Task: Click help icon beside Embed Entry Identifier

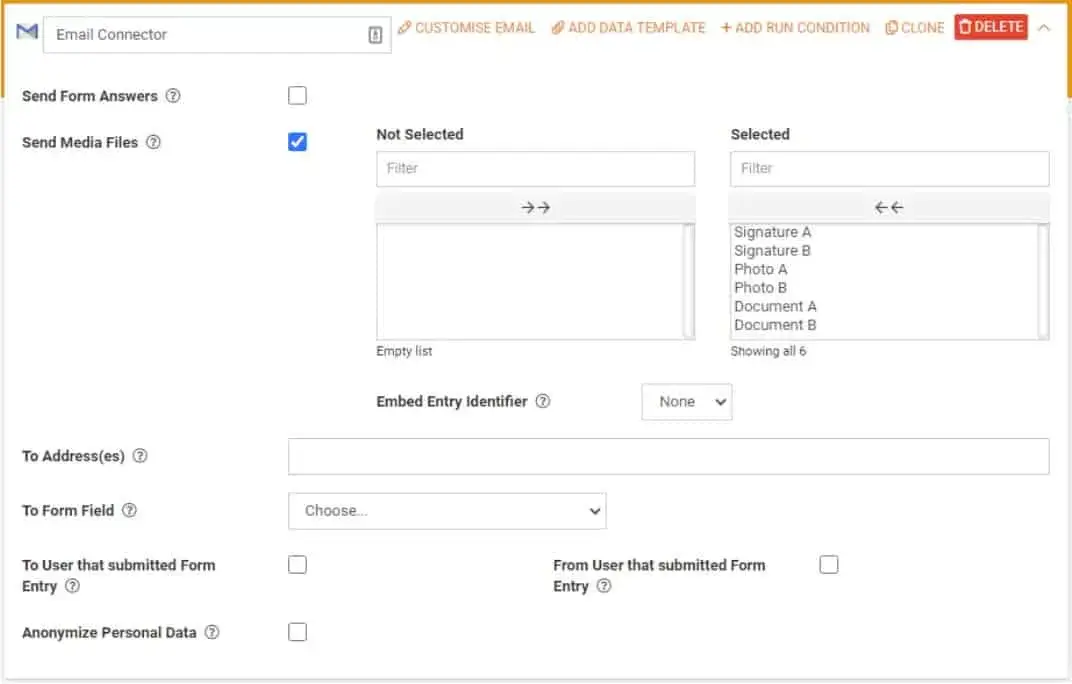Action: click(x=542, y=401)
